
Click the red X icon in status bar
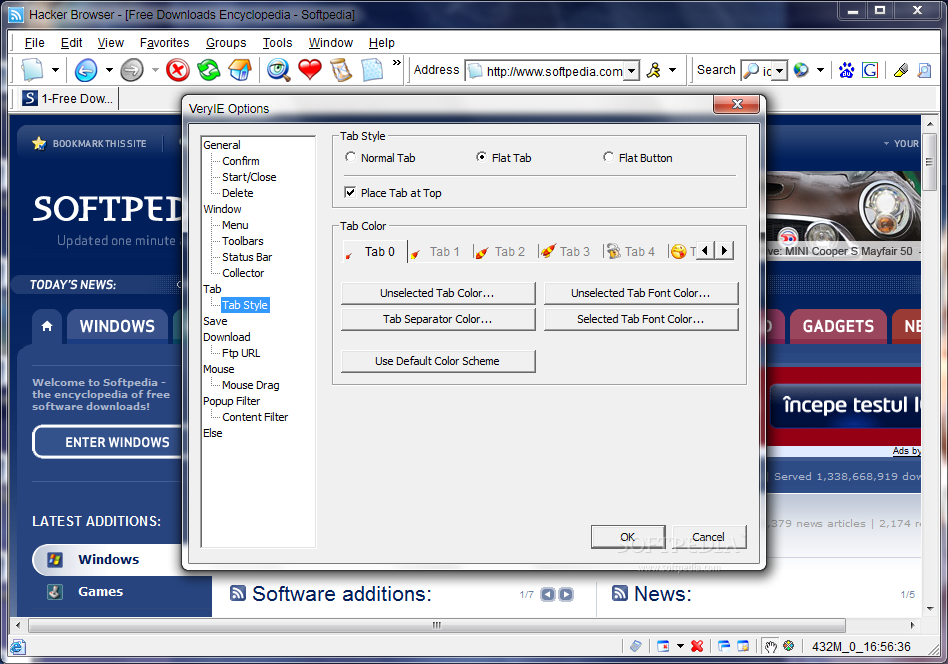(x=697, y=646)
